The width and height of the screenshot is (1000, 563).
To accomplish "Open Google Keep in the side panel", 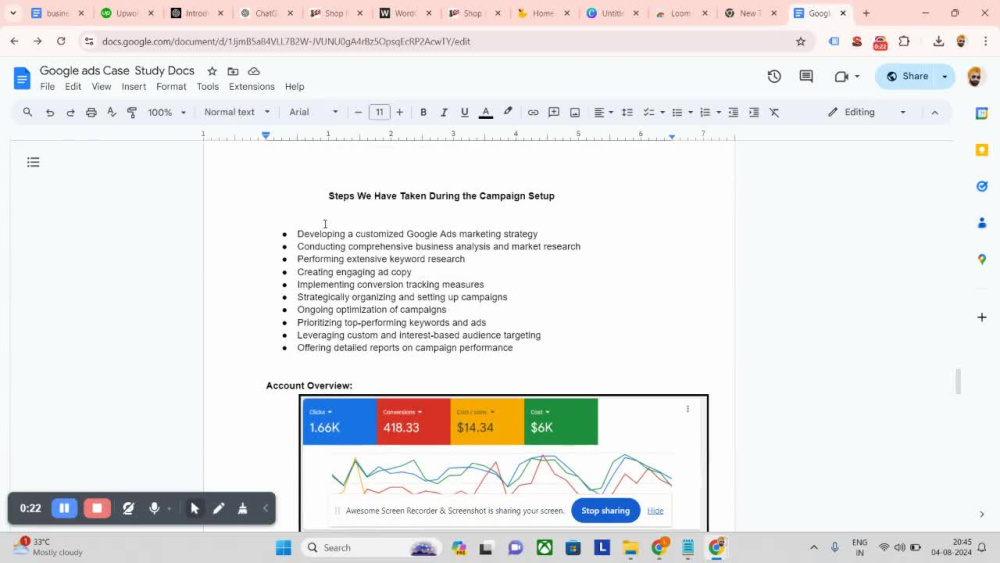I will coord(982,150).
